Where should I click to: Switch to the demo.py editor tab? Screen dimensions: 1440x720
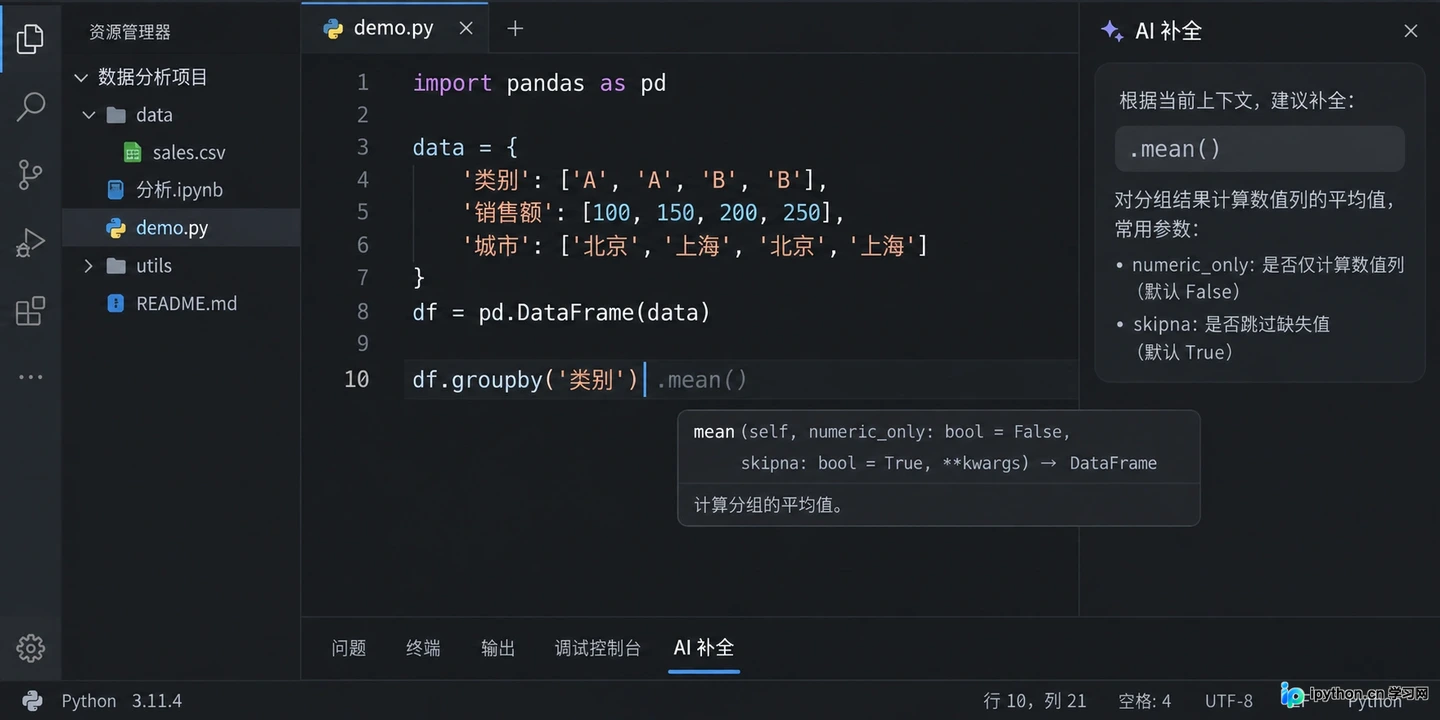pyautogui.click(x=394, y=28)
